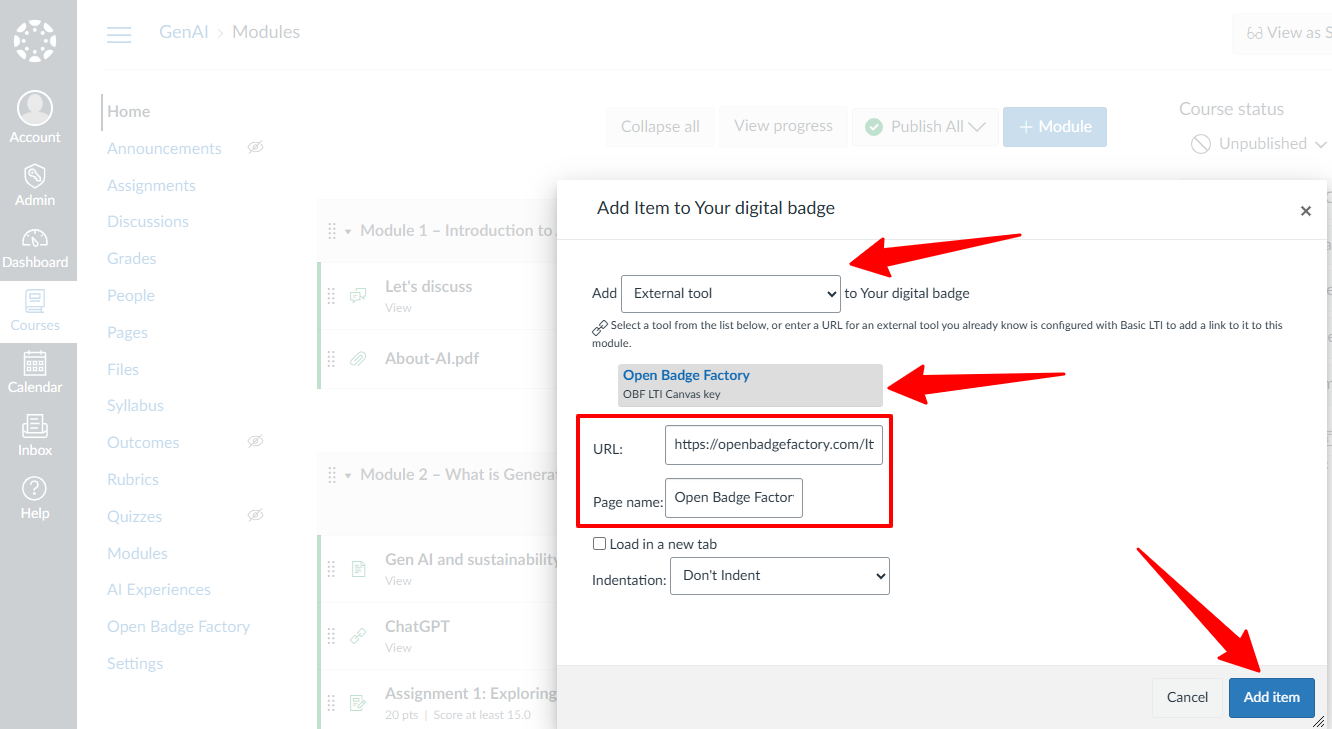Click drag handle beside About-AI.pdf

pyautogui.click(x=332, y=359)
